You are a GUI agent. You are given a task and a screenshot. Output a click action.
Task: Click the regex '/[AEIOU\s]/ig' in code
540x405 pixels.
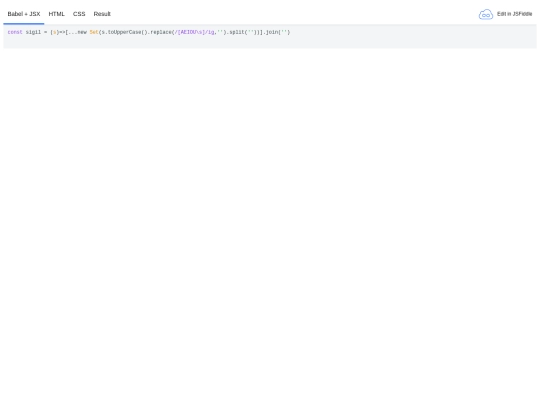tap(195, 32)
